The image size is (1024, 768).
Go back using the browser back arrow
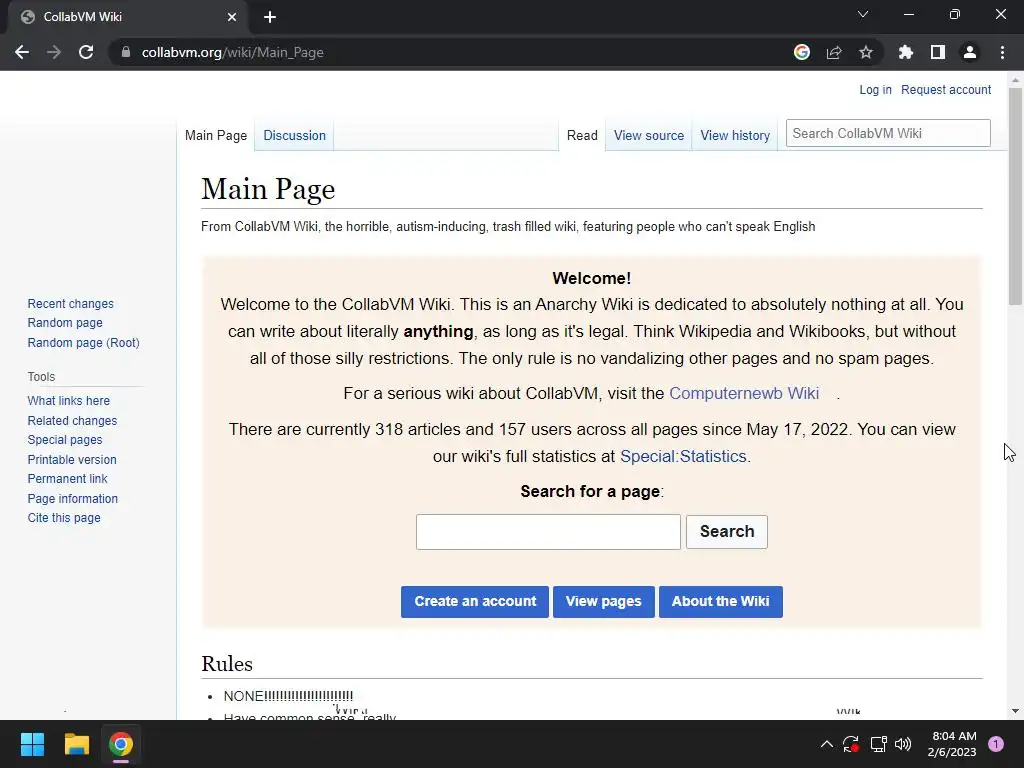coord(22,52)
